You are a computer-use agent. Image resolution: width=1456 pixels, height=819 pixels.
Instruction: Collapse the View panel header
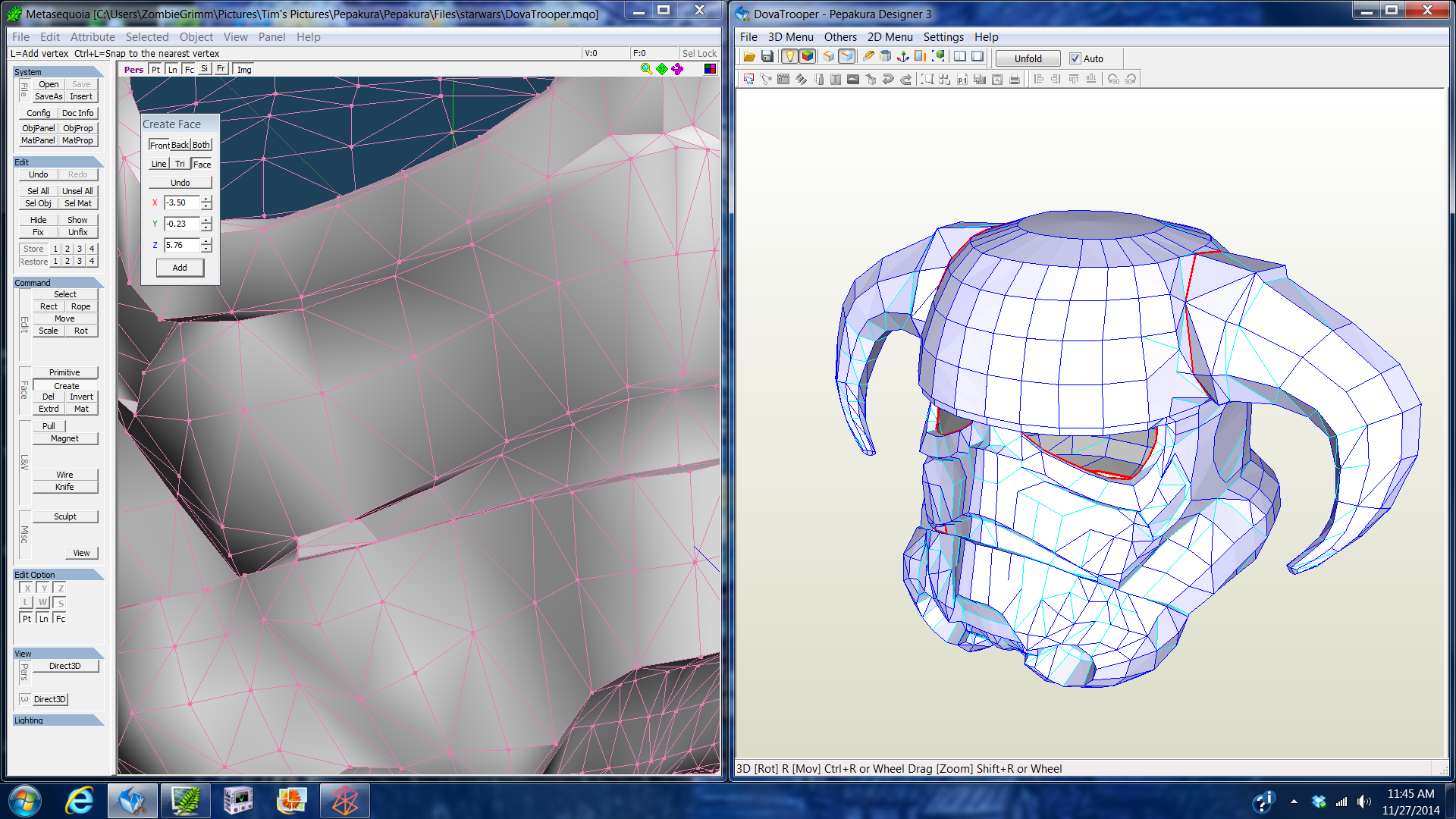point(58,654)
